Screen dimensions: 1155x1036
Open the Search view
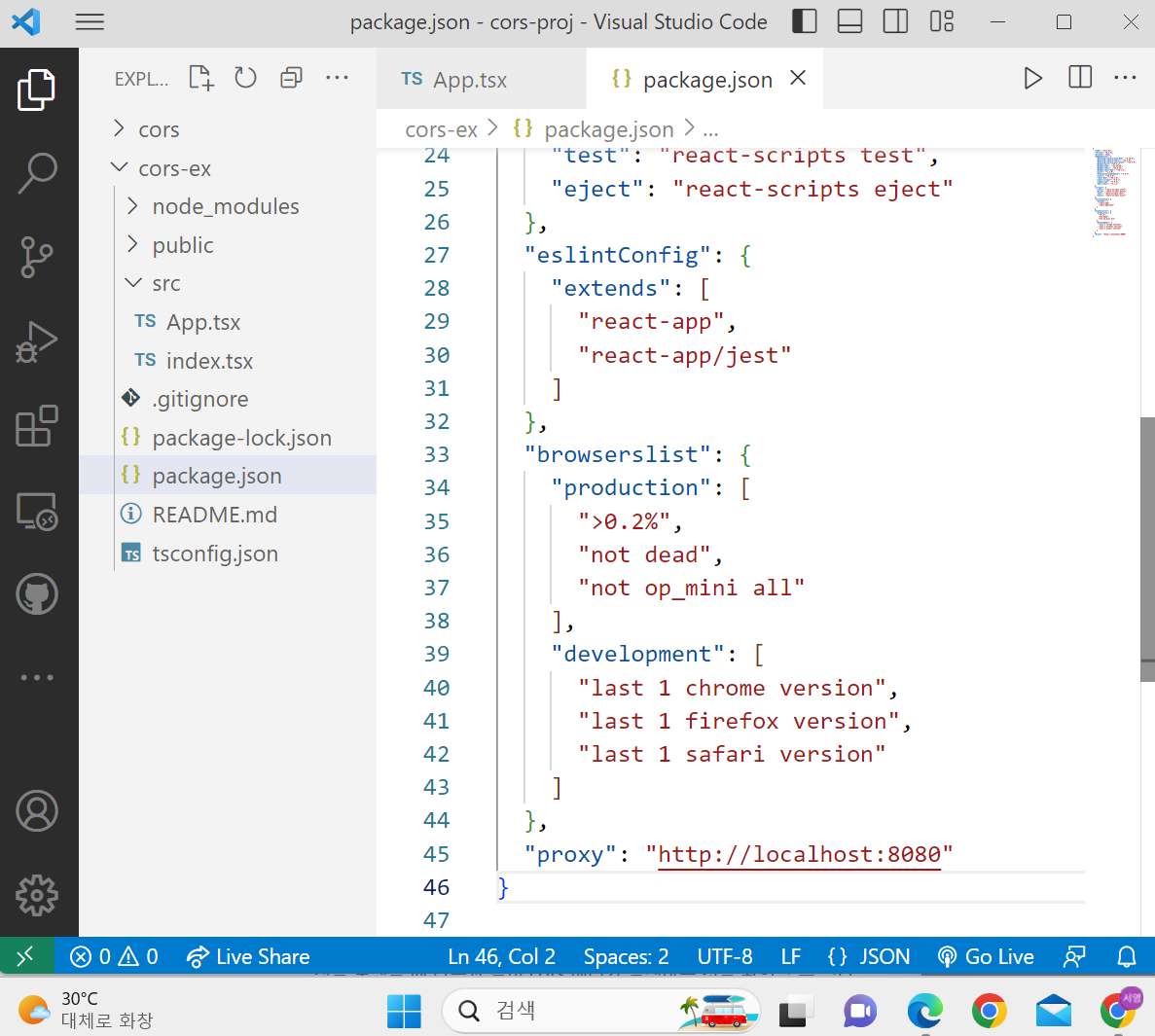(x=37, y=174)
